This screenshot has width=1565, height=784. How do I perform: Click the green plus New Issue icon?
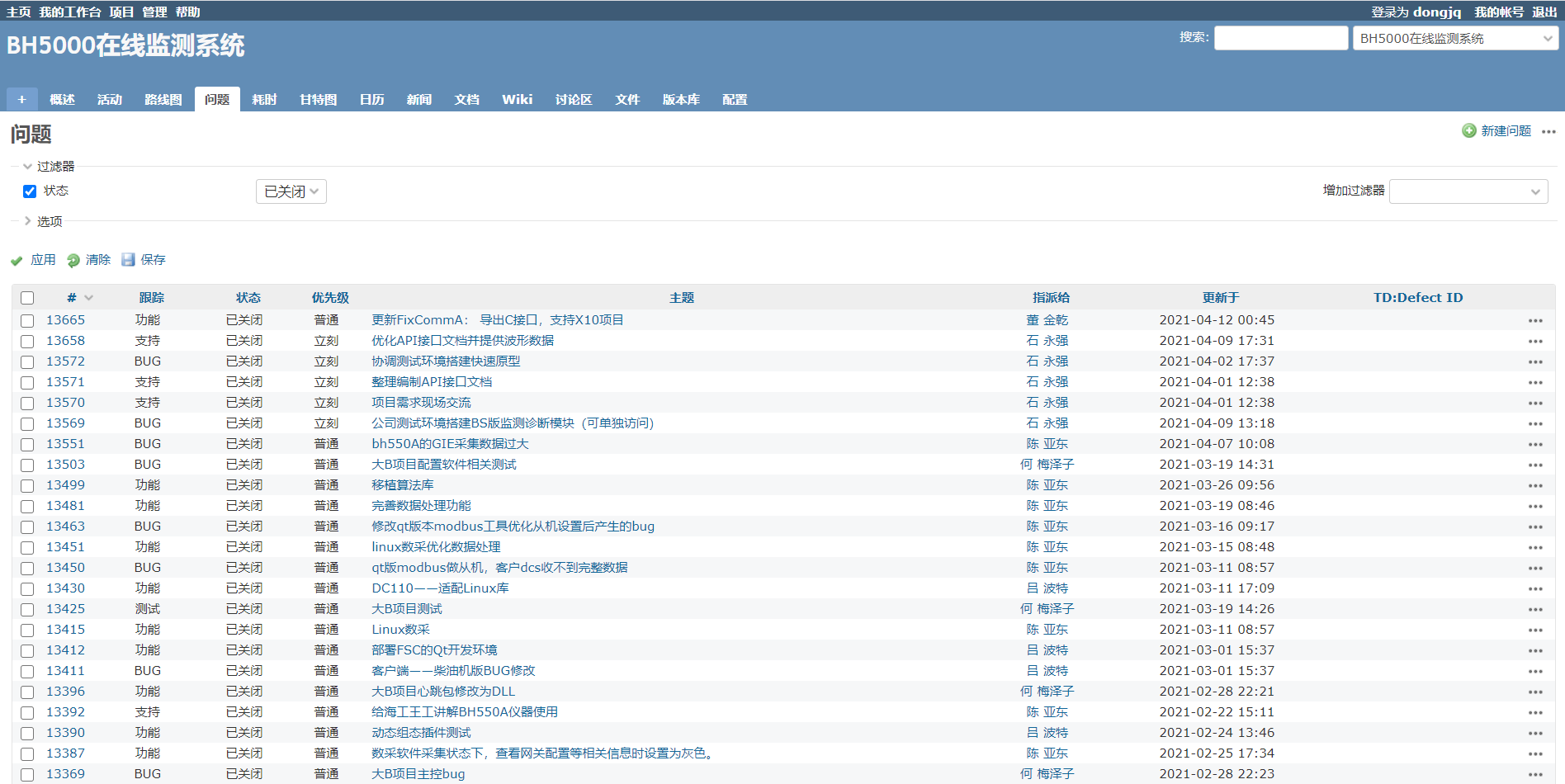coord(1469,131)
